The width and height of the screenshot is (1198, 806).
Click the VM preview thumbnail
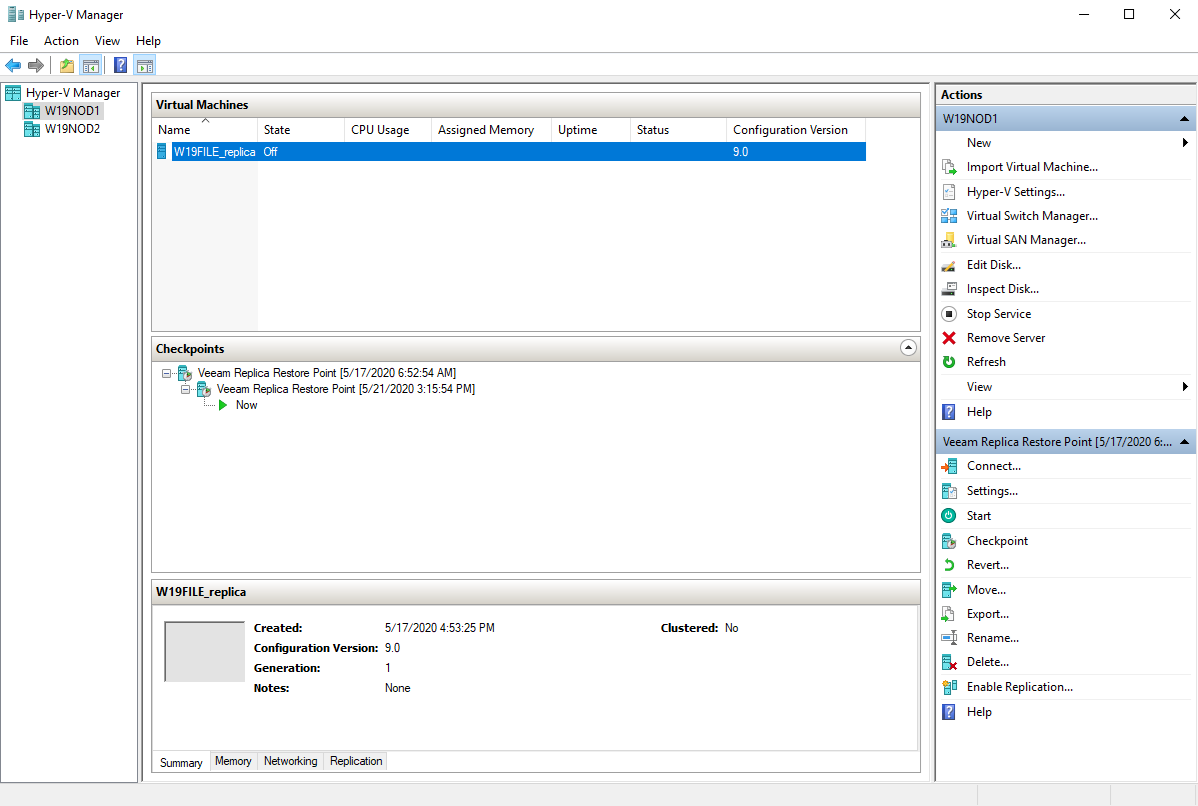205,652
